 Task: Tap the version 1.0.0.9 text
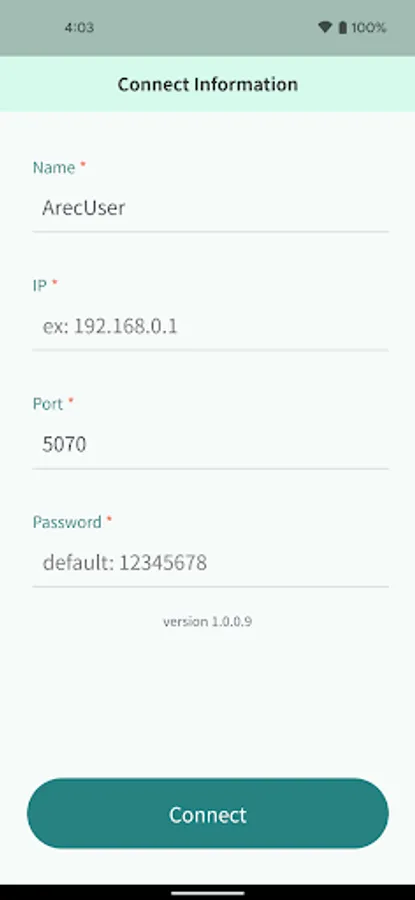click(x=207, y=622)
